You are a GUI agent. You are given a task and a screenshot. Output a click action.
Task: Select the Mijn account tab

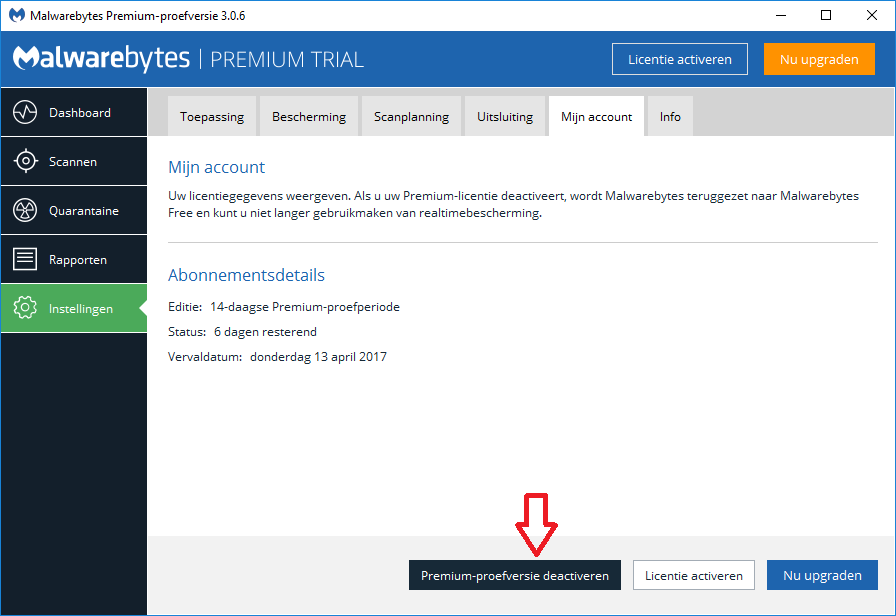tap(596, 117)
